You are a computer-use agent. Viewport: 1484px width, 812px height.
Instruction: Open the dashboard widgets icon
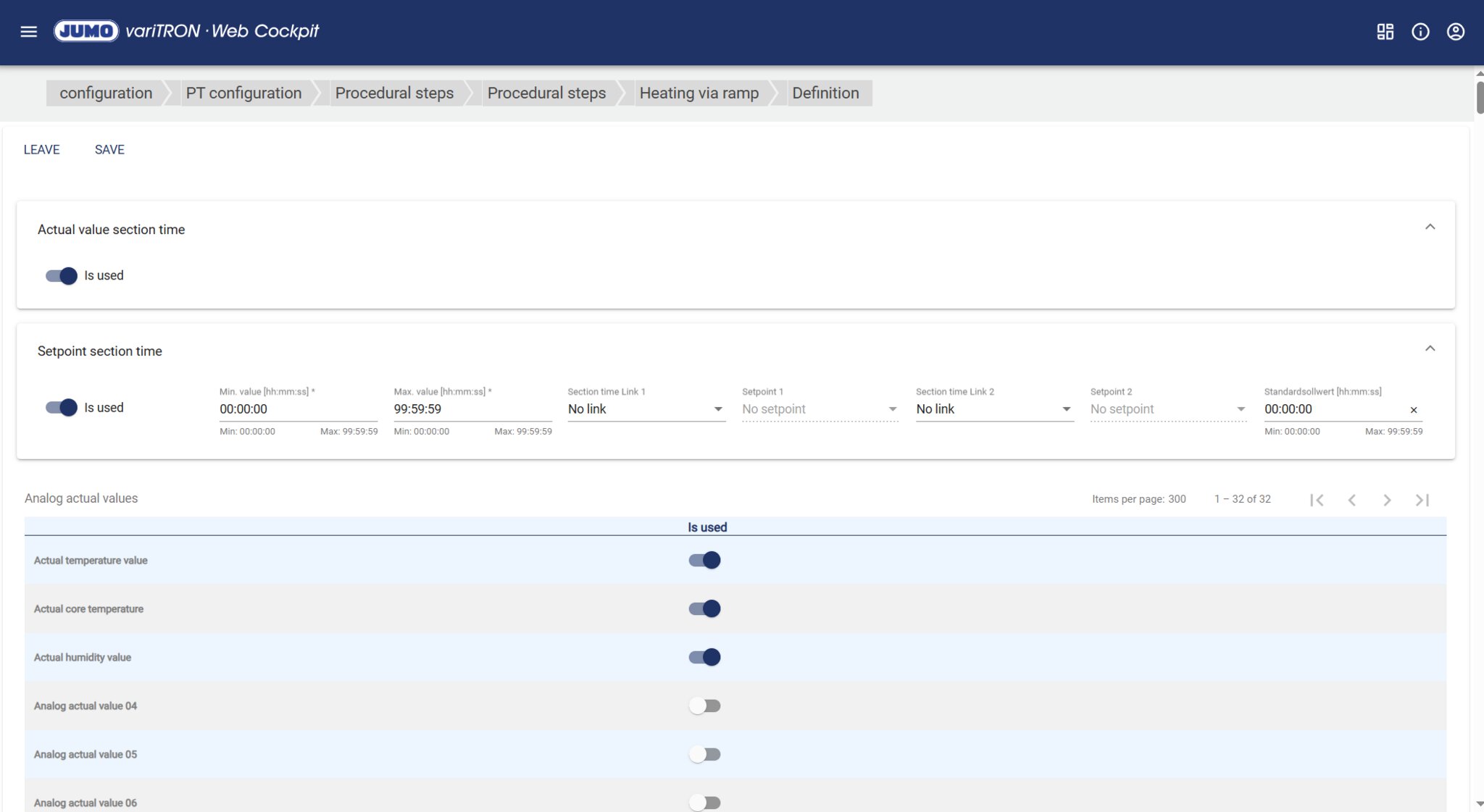point(1385,31)
